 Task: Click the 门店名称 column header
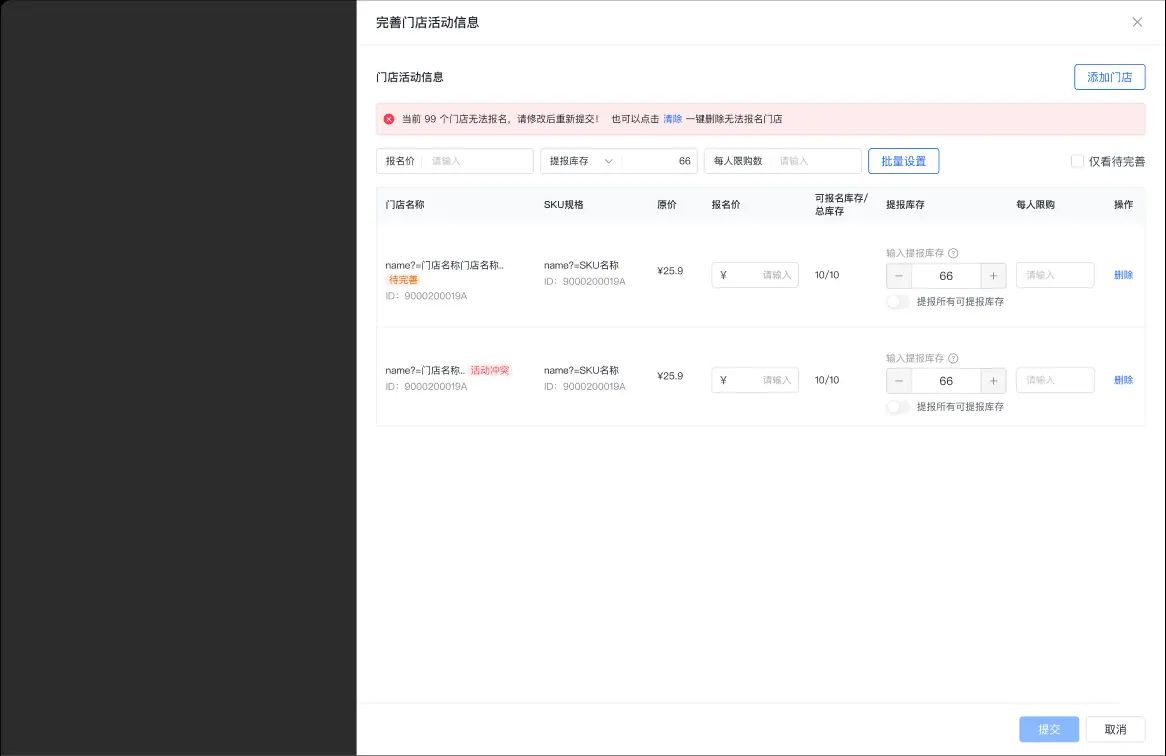coord(405,204)
